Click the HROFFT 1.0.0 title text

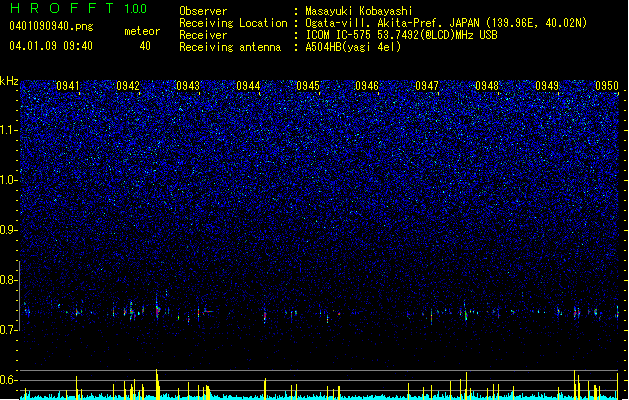tap(78, 8)
